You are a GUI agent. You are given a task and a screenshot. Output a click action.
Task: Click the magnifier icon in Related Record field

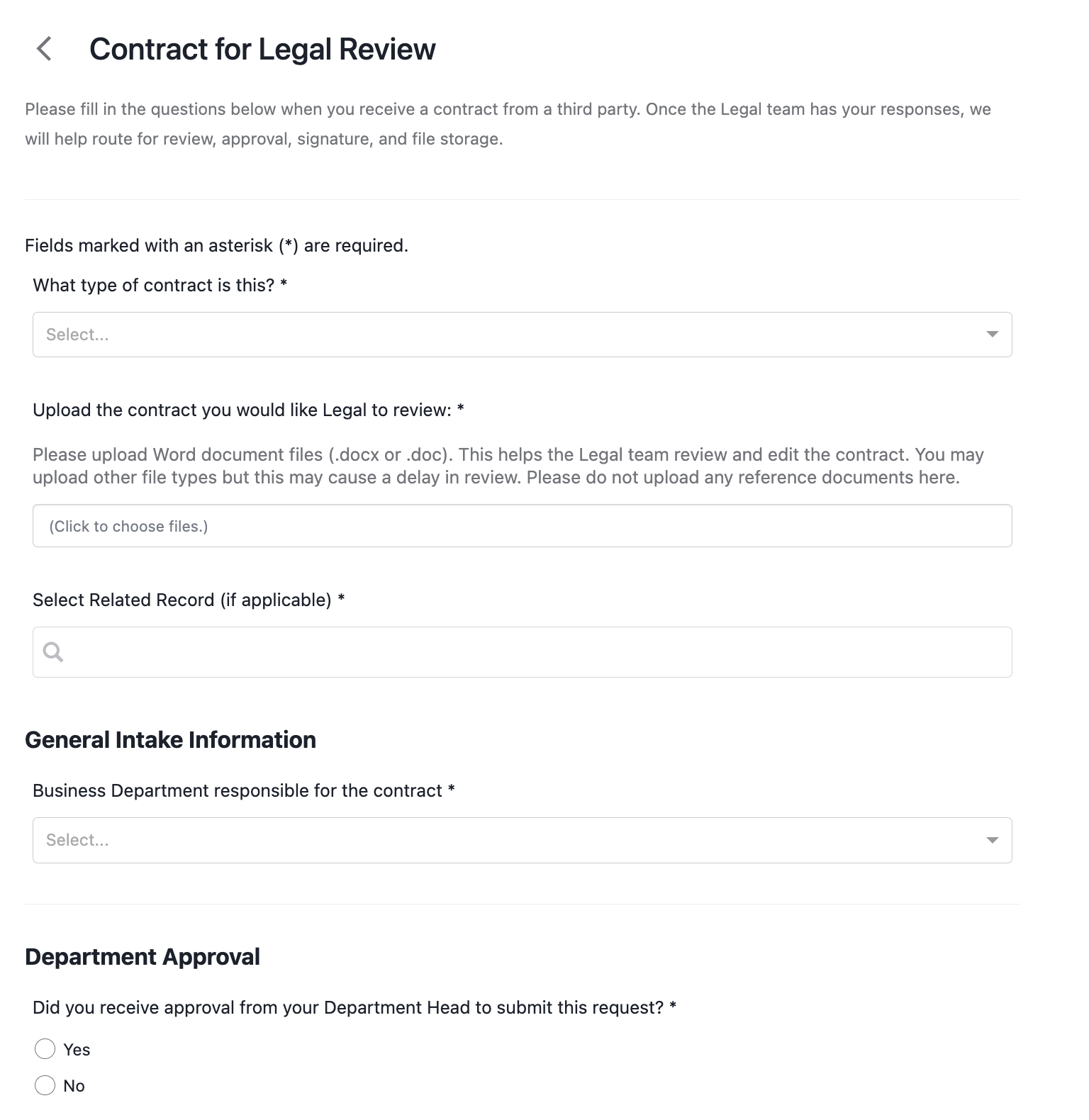click(53, 651)
